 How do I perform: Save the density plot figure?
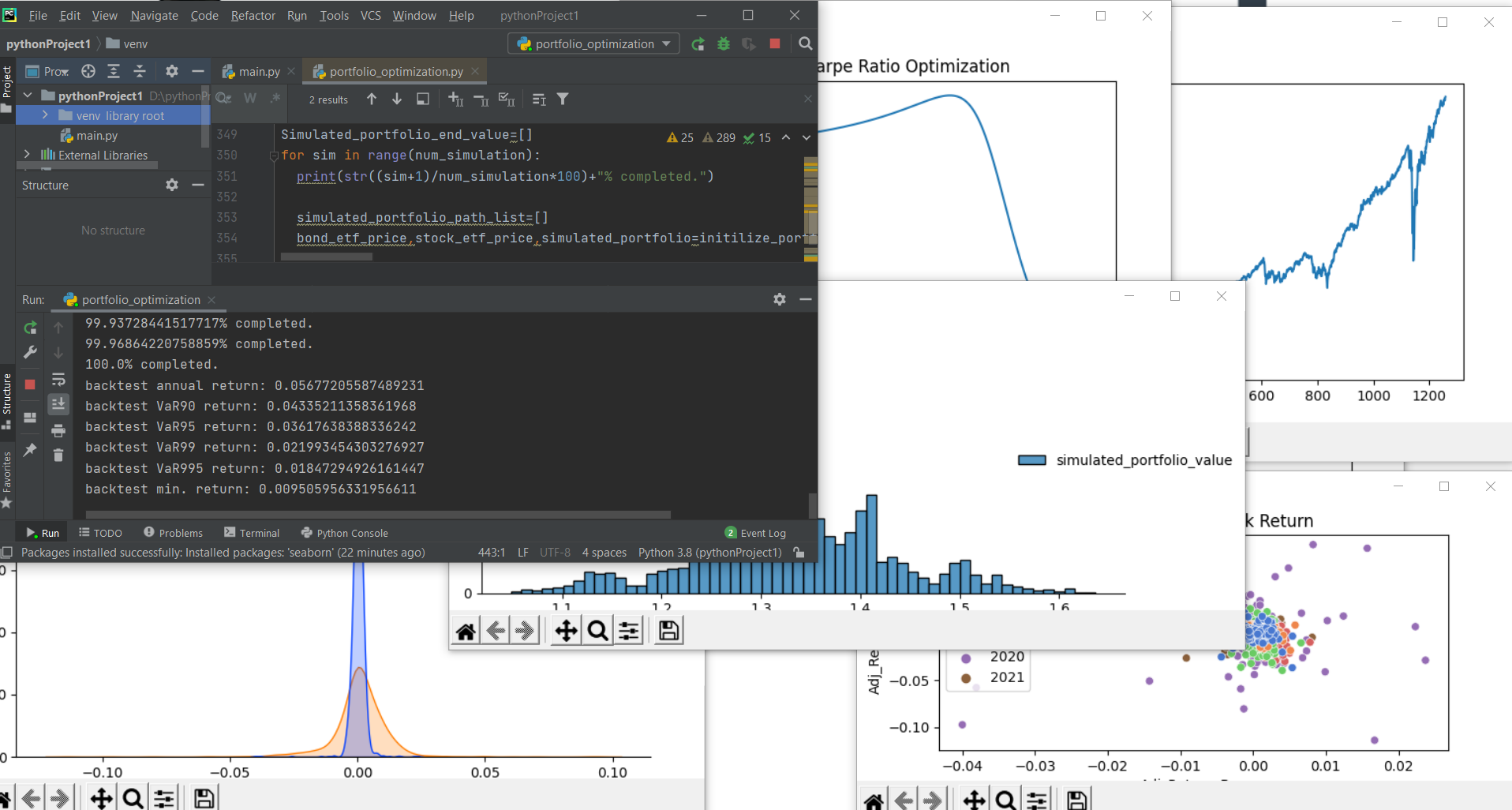[x=202, y=797]
